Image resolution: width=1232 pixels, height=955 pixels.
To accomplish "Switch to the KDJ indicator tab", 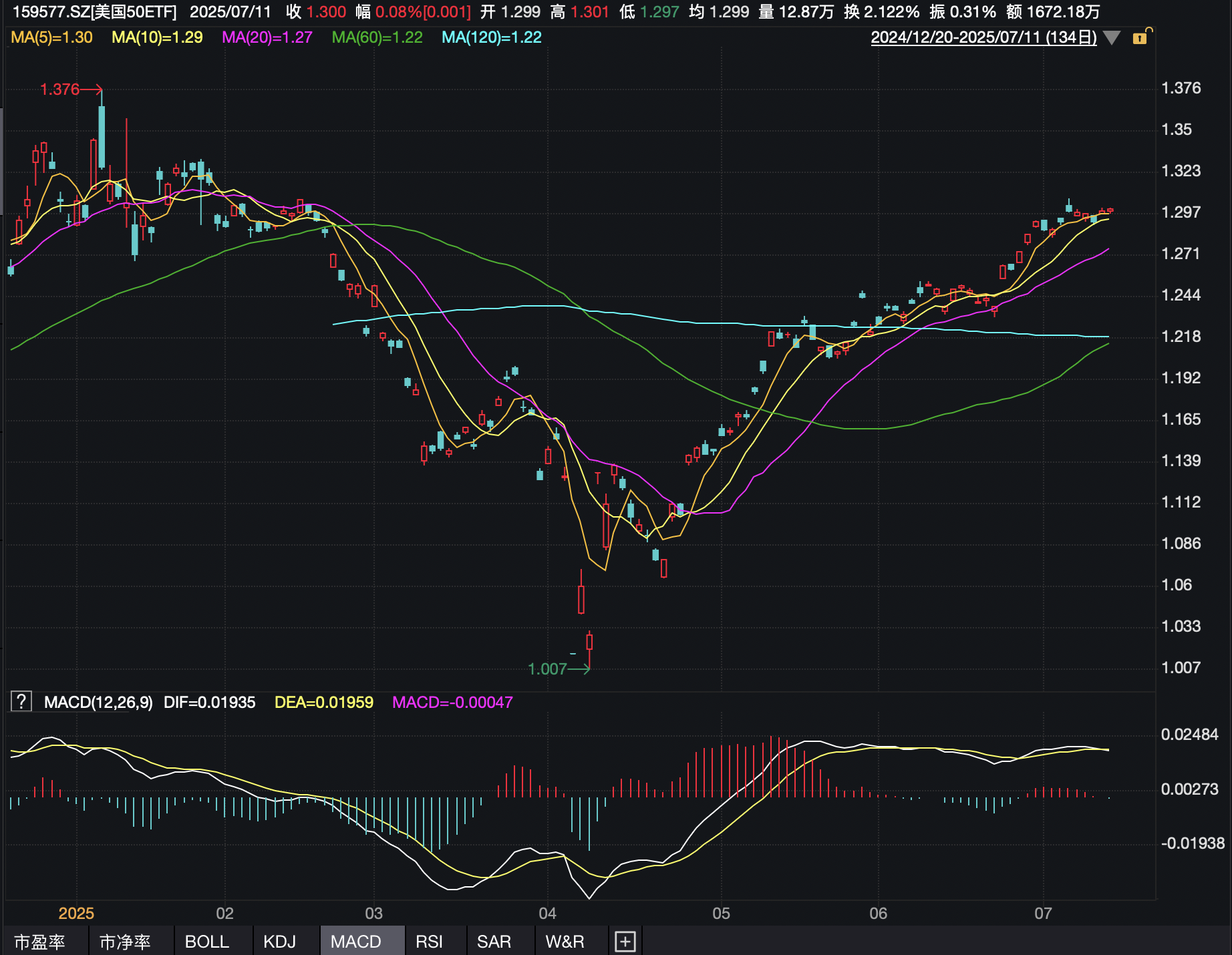I will pos(279,942).
